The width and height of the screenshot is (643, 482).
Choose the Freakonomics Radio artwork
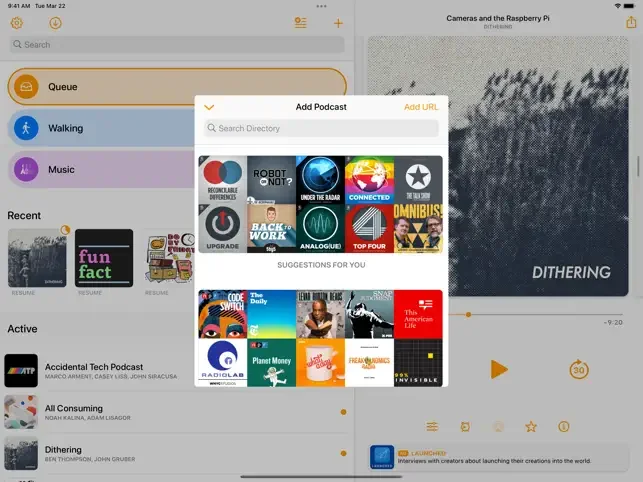click(369, 363)
